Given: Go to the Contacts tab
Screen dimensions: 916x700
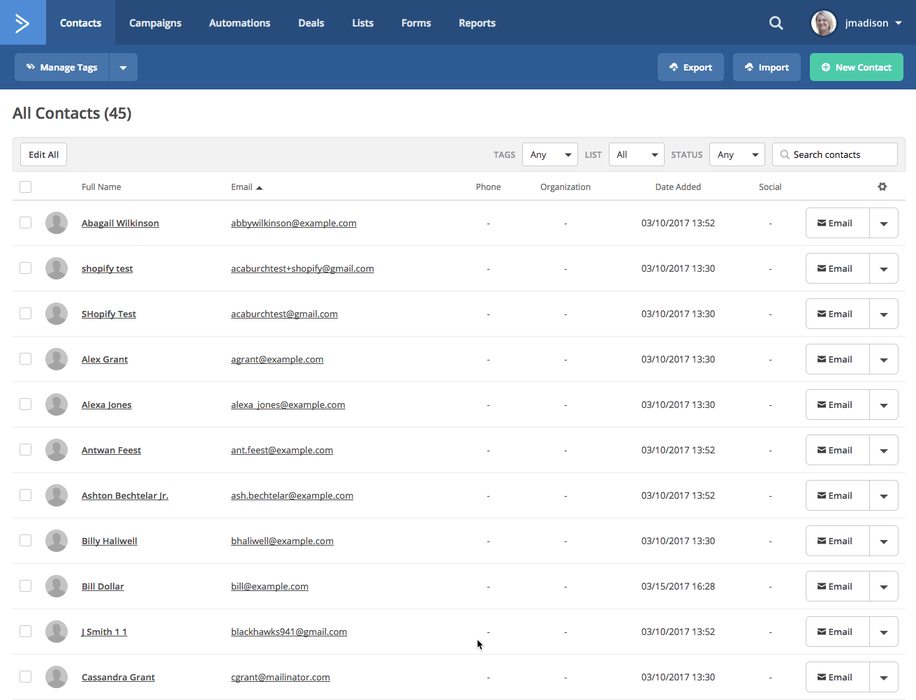Looking at the screenshot, I should point(81,23).
